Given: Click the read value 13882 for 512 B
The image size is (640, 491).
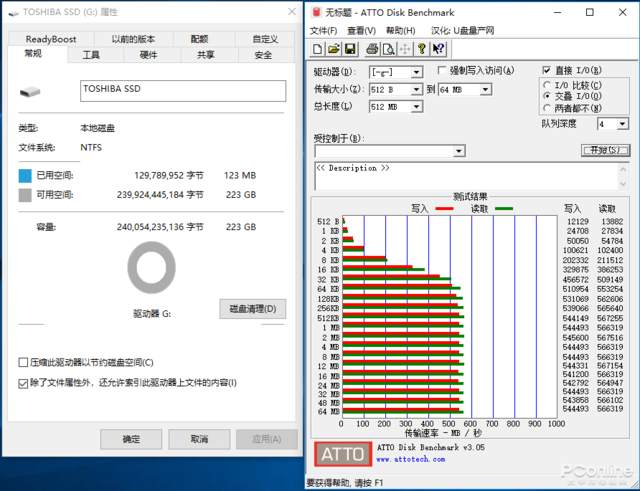Looking at the screenshot, I should tap(612, 222).
